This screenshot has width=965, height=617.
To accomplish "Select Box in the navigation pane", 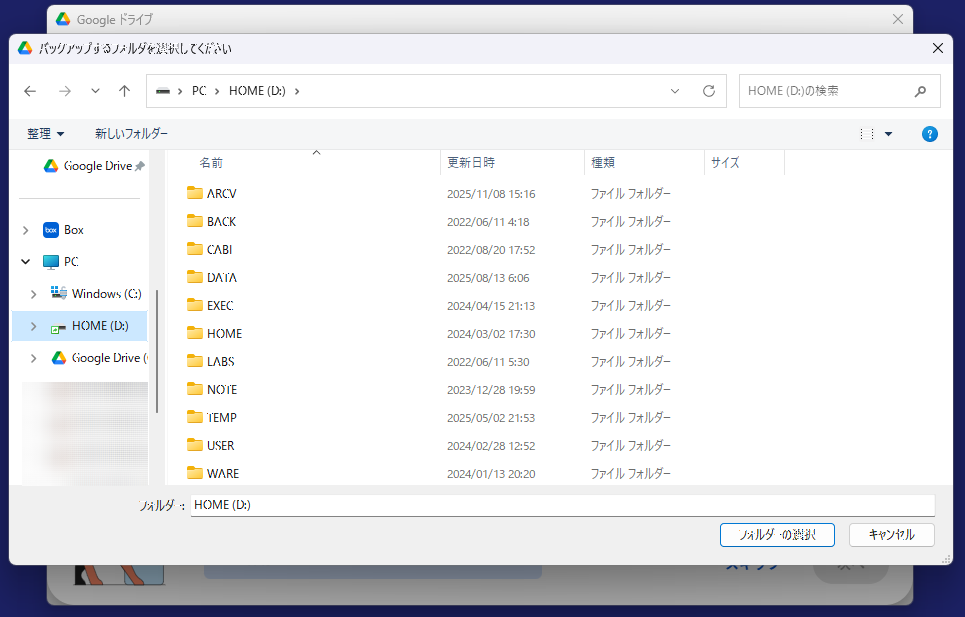I will click(x=73, y=230).
